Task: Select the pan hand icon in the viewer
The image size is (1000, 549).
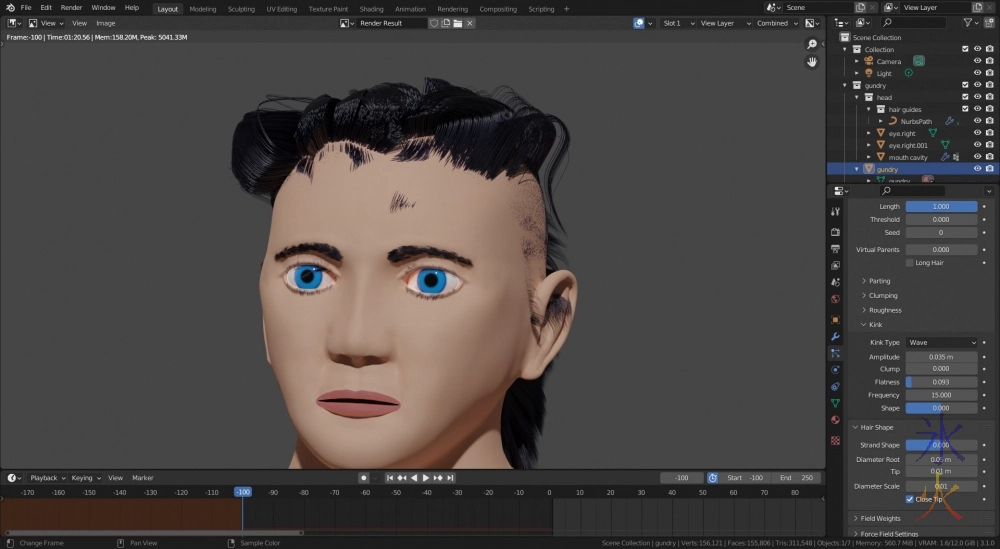Action: (812, 62)
